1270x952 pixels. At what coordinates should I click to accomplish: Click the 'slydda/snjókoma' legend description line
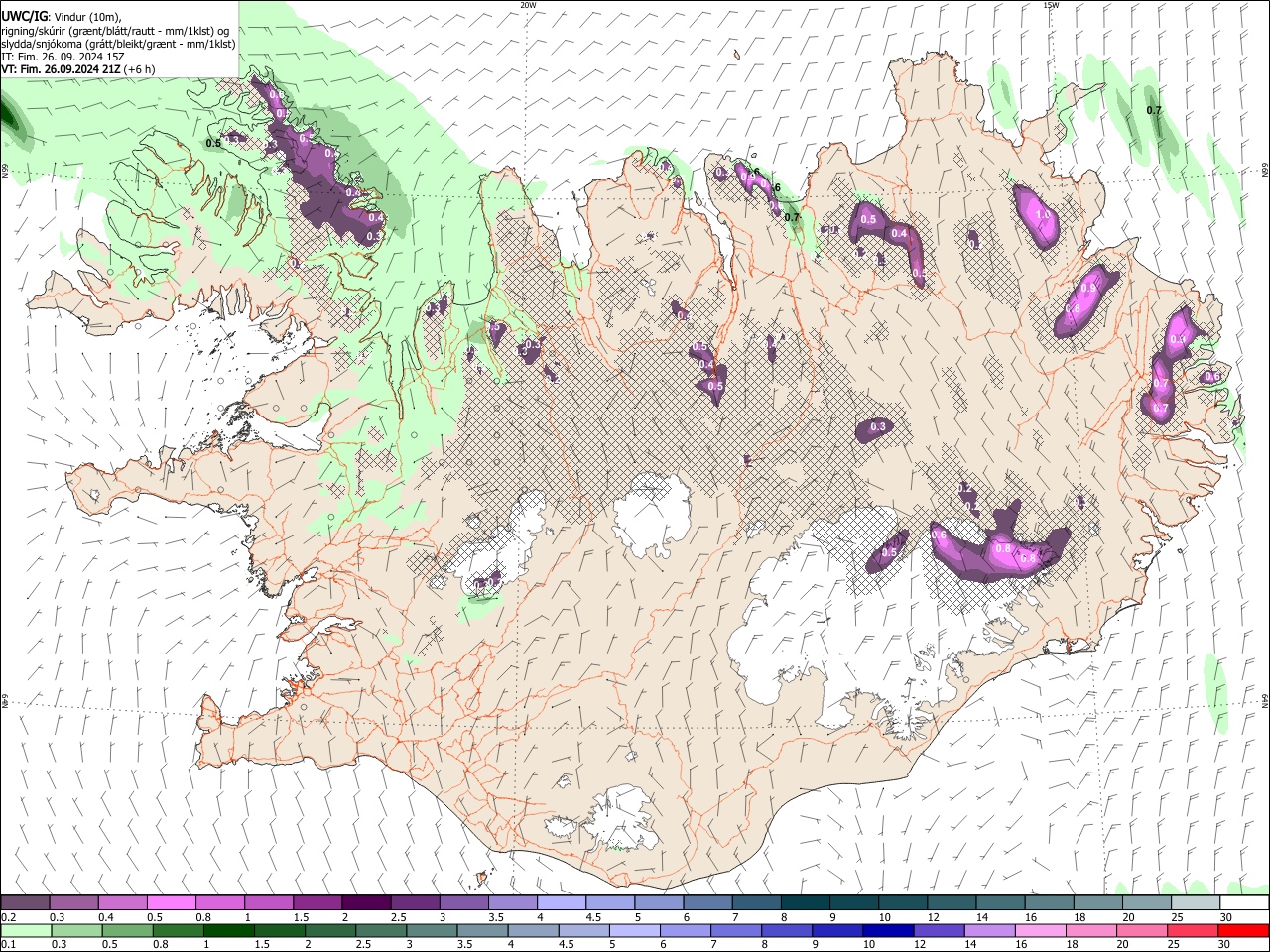pos(118,44)
